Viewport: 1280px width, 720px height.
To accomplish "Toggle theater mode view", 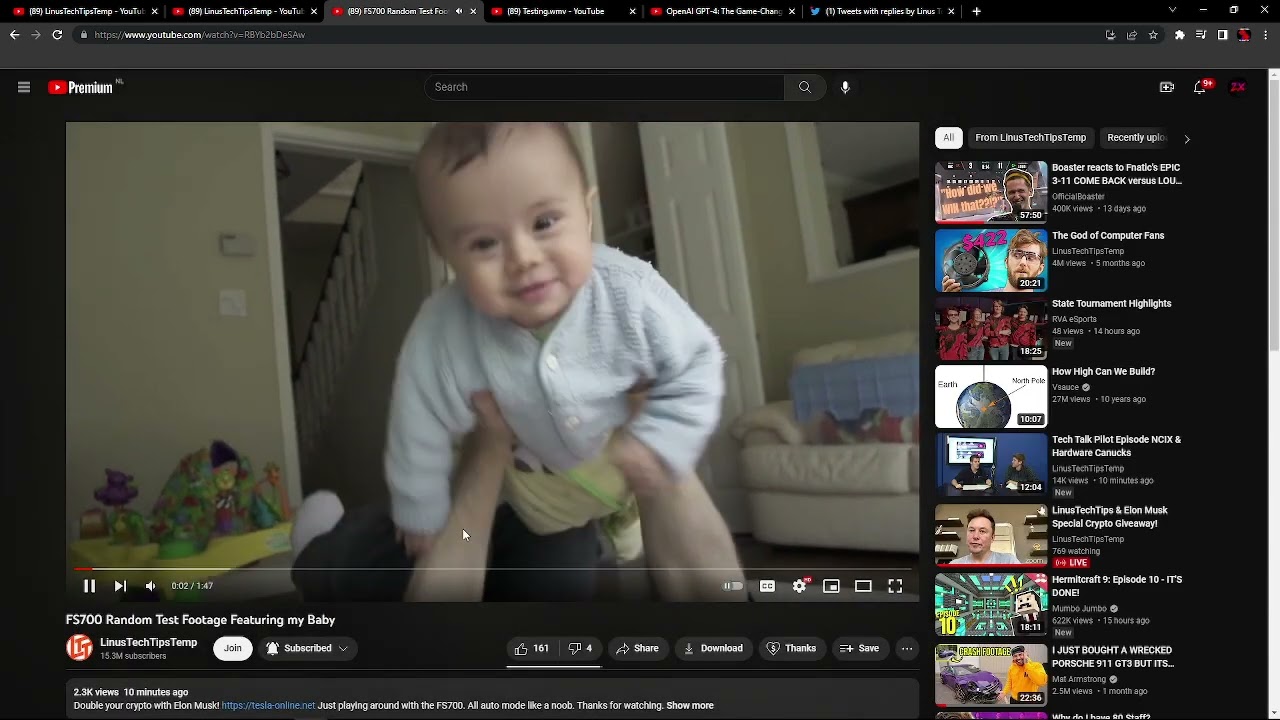I will 863,586.
